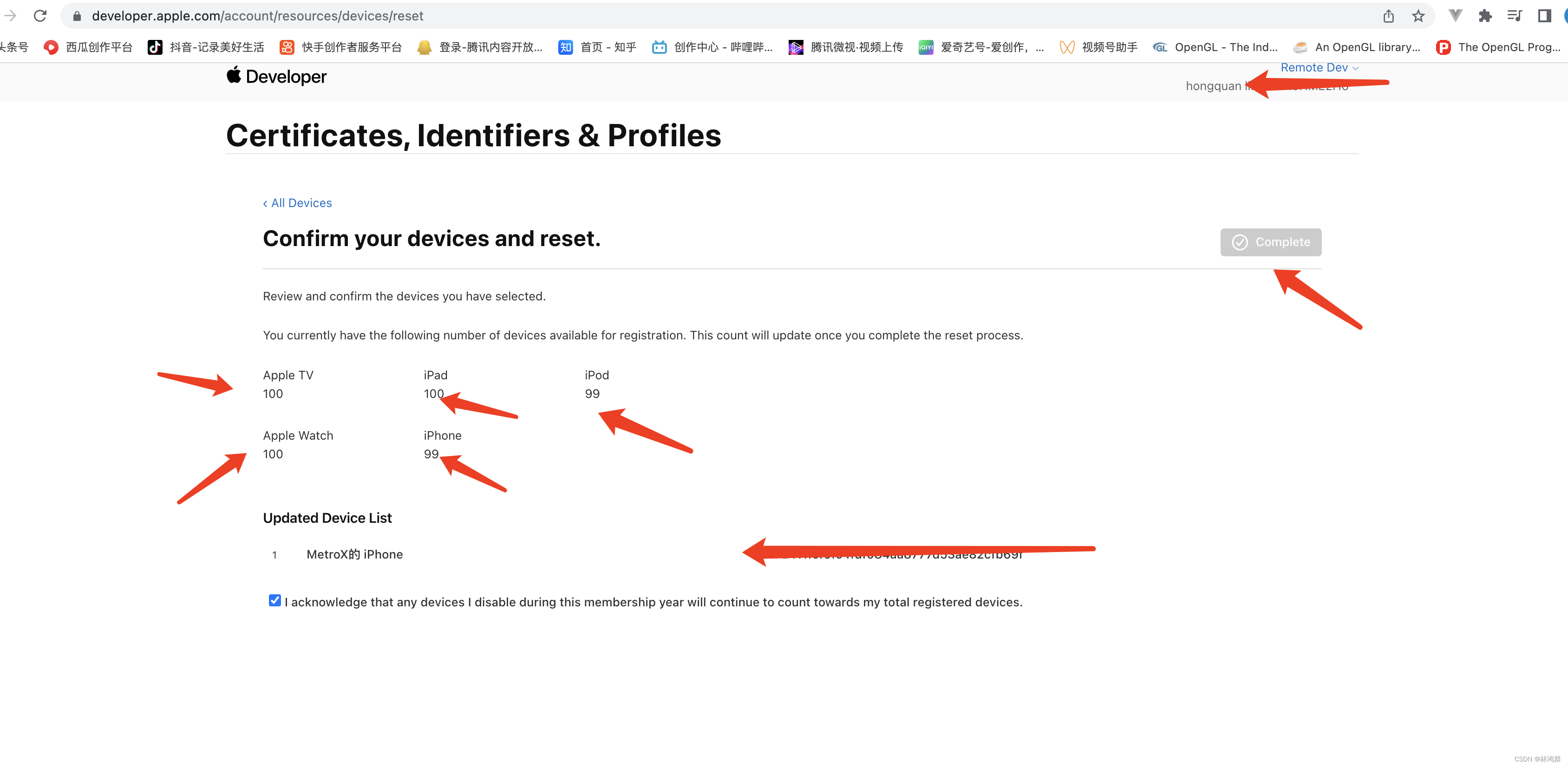Click the Complete button
1568x767 pixels.
pos(1270,242)
